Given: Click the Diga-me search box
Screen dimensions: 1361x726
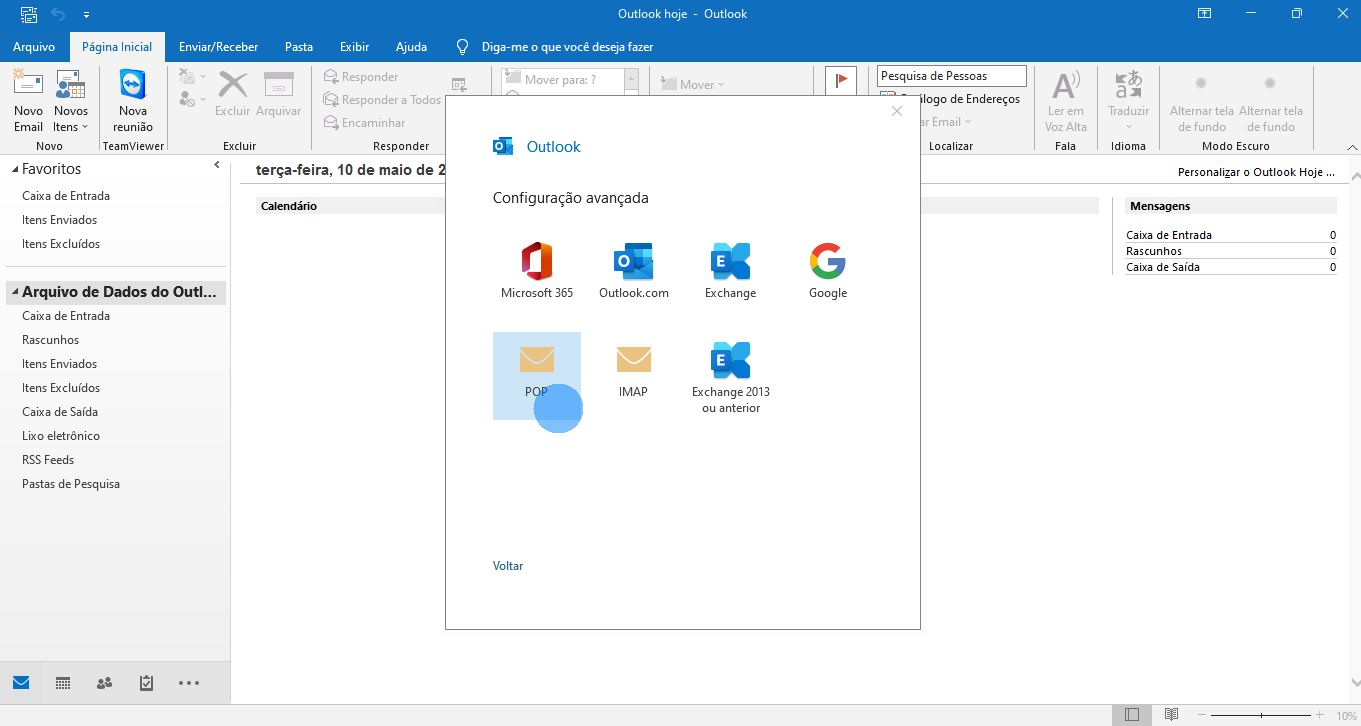Looking at the screenshot, I should (567, 47).
